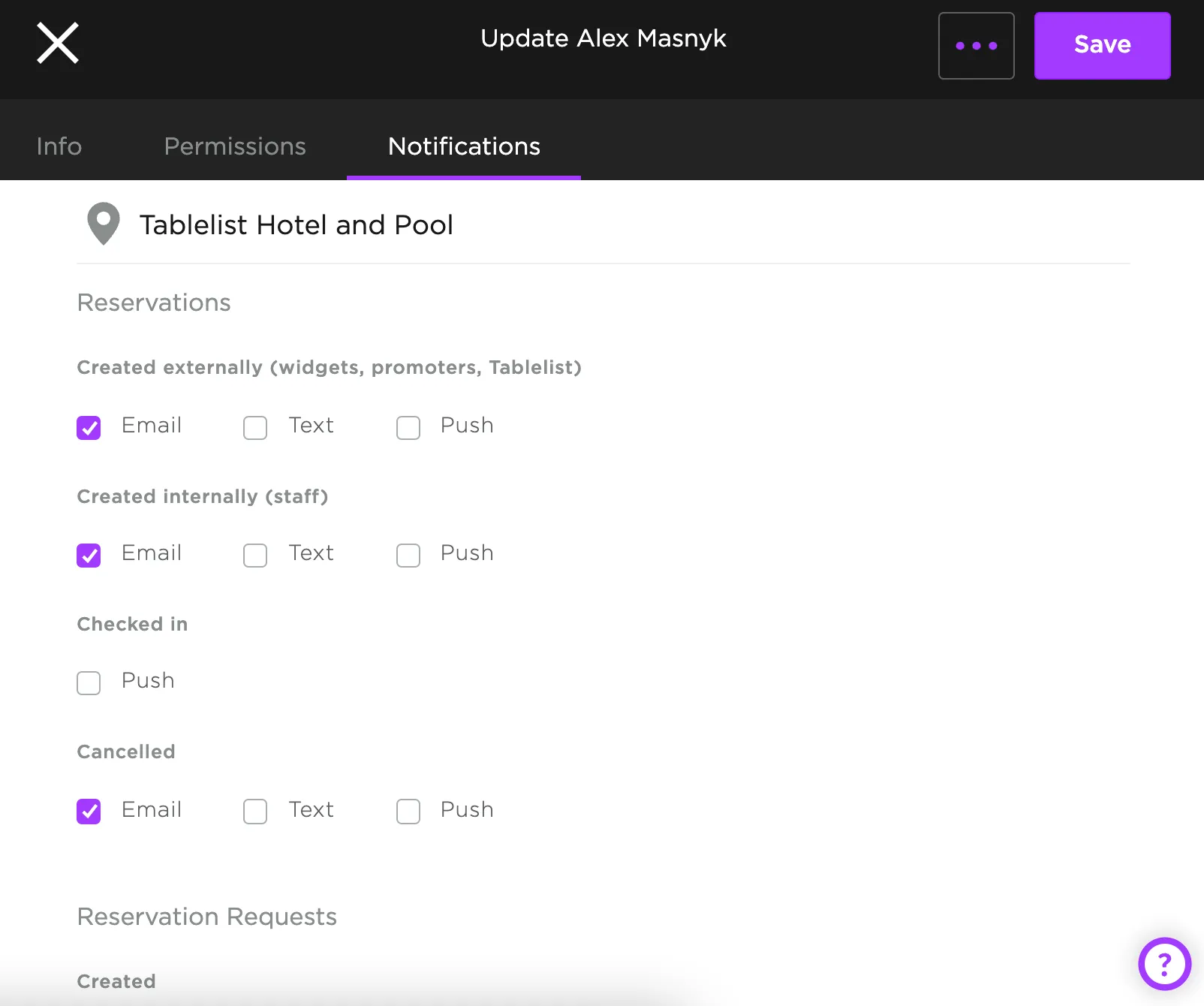Uncheck Email for internally created reservations

[x=89, y=556]
